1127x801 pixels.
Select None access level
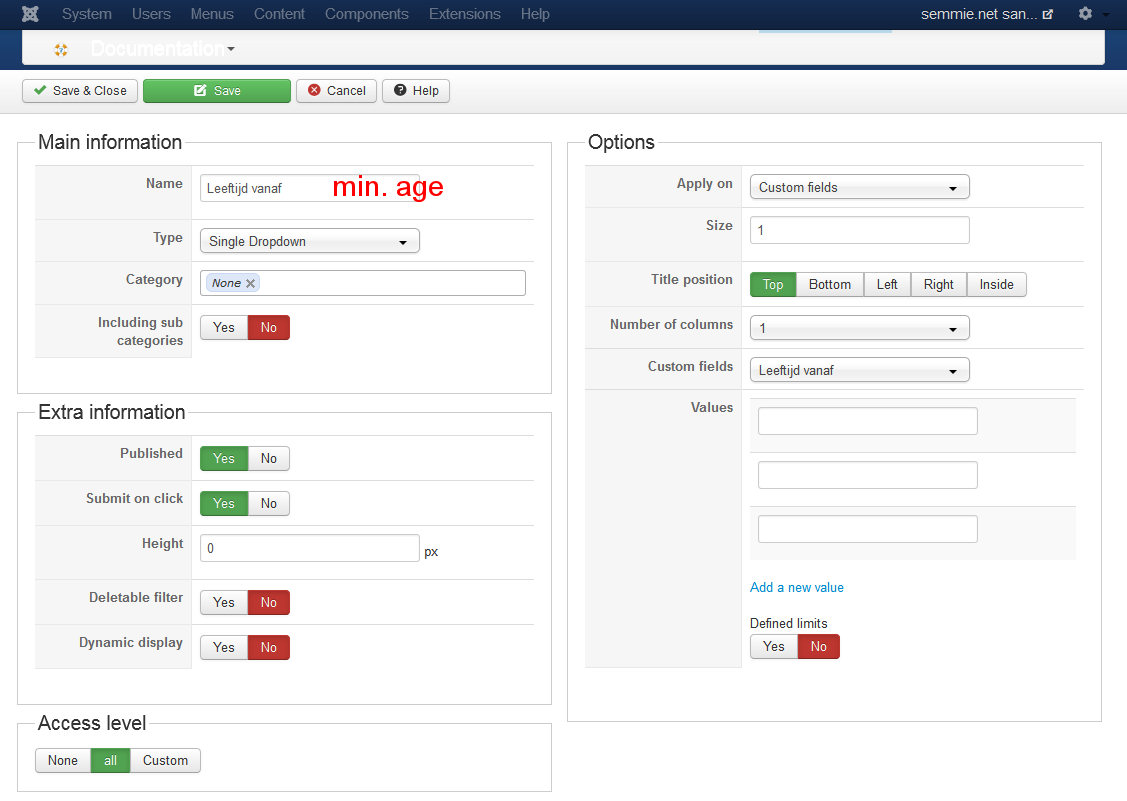[x=63, y=760]
